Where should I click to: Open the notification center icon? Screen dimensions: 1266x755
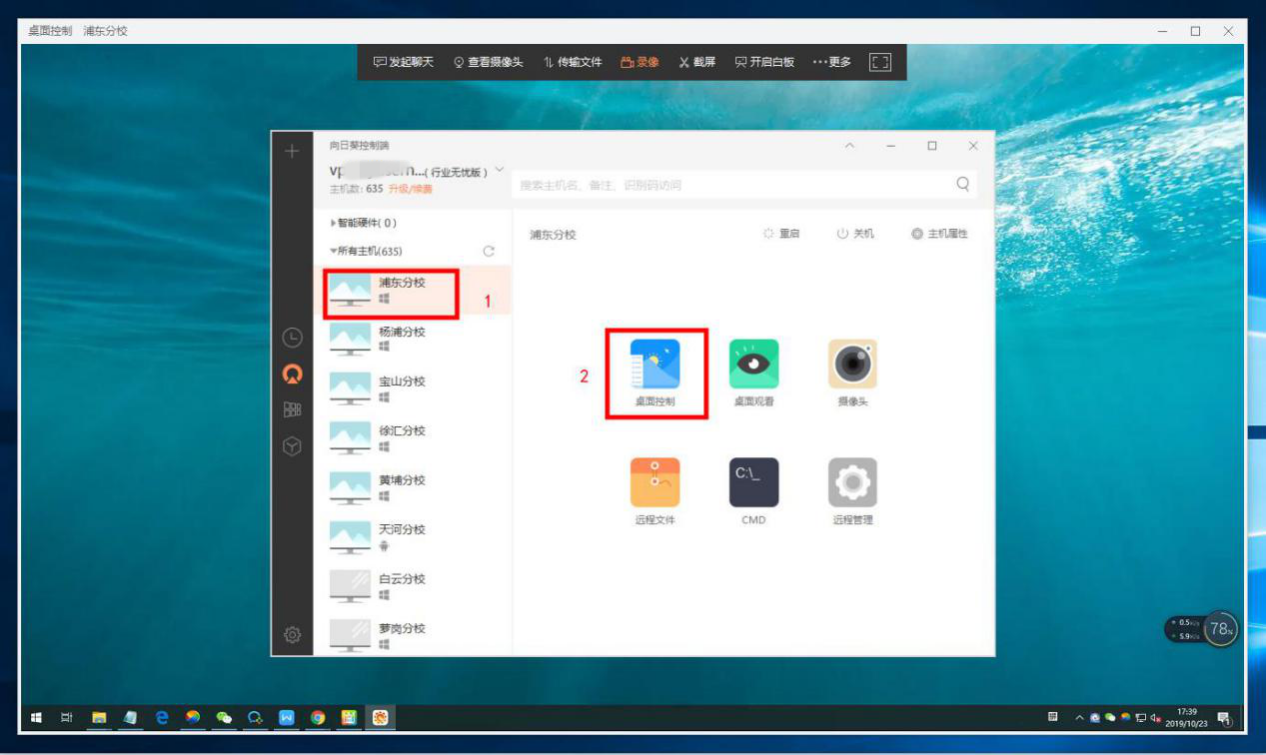click(x=1224, y=717)
